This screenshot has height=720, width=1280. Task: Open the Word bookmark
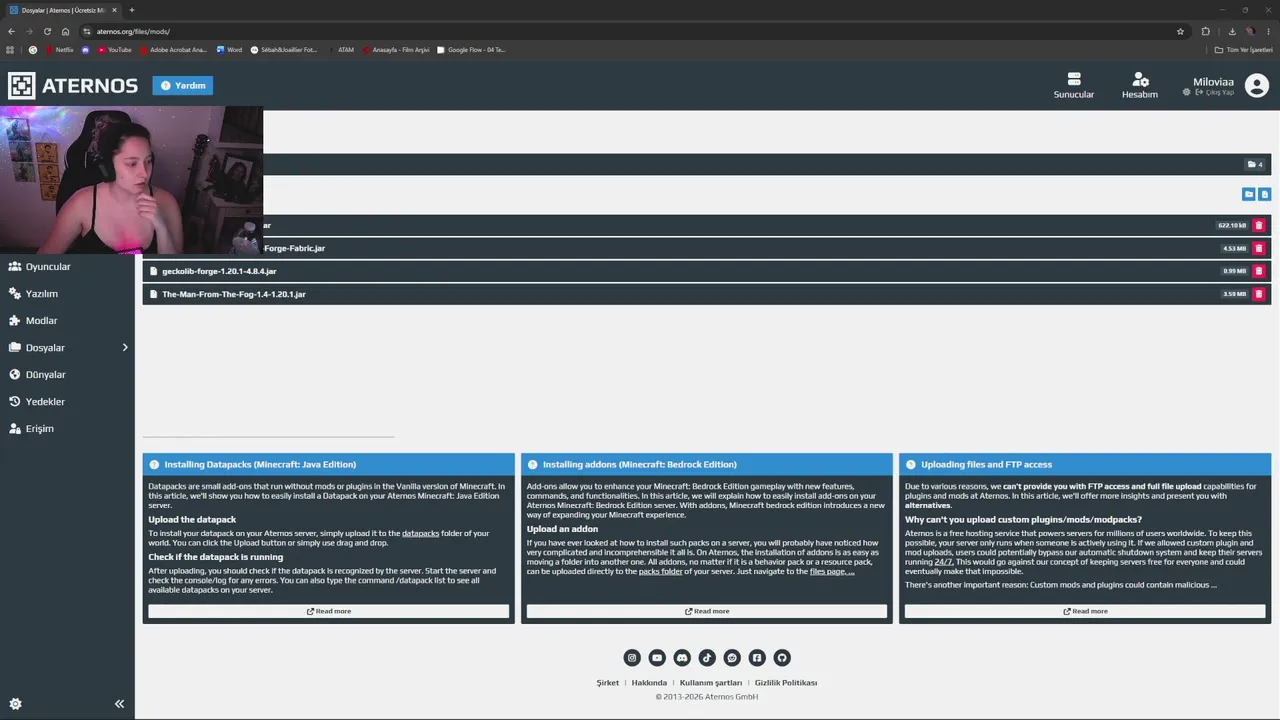coord(229,50)
